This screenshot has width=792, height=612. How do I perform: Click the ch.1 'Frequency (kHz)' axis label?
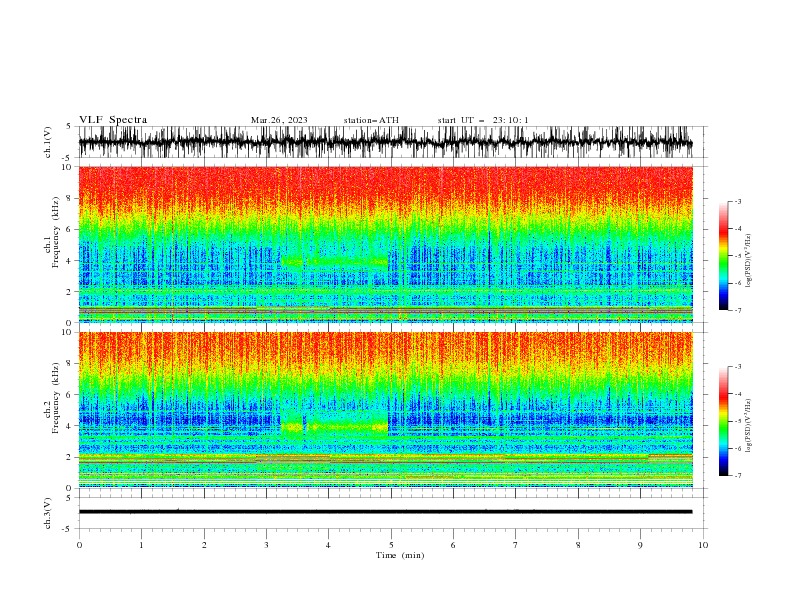(56, 232)
